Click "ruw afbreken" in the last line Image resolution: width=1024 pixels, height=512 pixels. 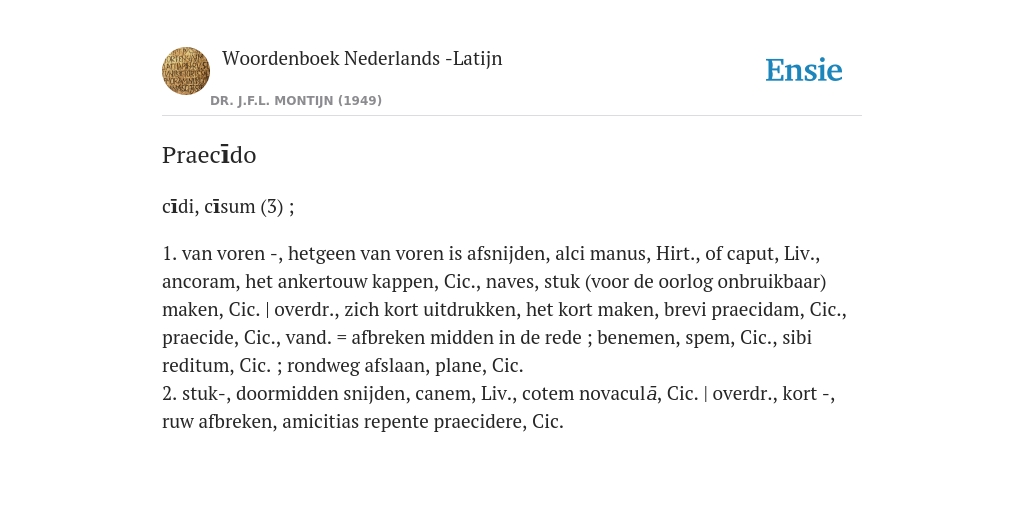tap(219, 422)
